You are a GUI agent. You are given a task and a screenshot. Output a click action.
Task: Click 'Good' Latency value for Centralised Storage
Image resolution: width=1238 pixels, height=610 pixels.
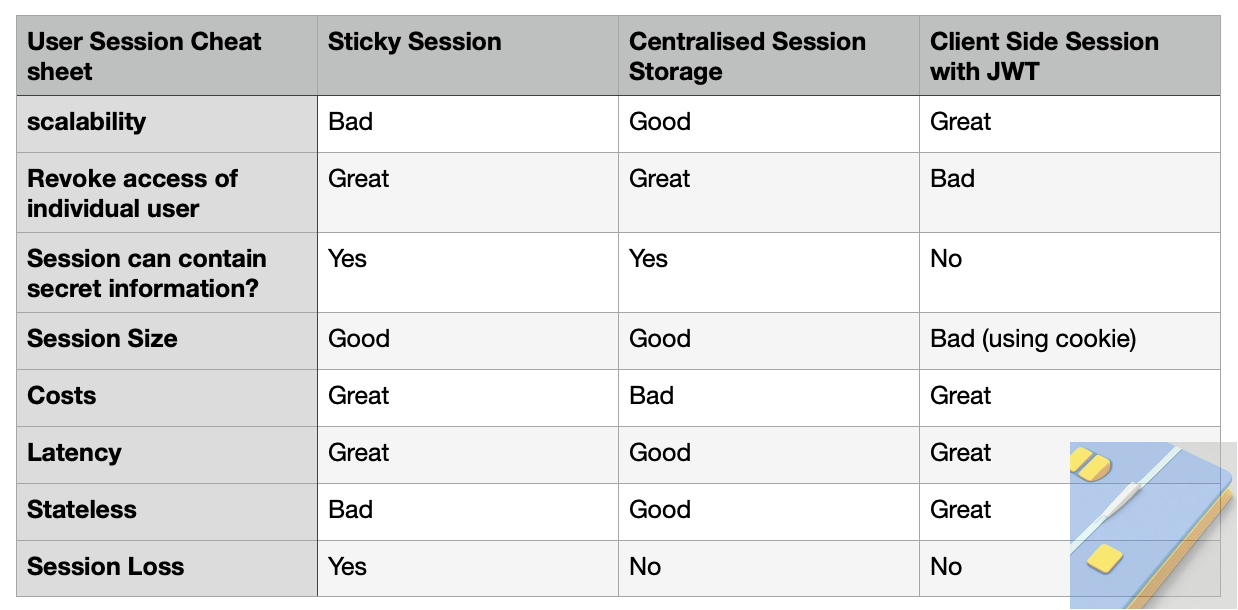(769, 455)
